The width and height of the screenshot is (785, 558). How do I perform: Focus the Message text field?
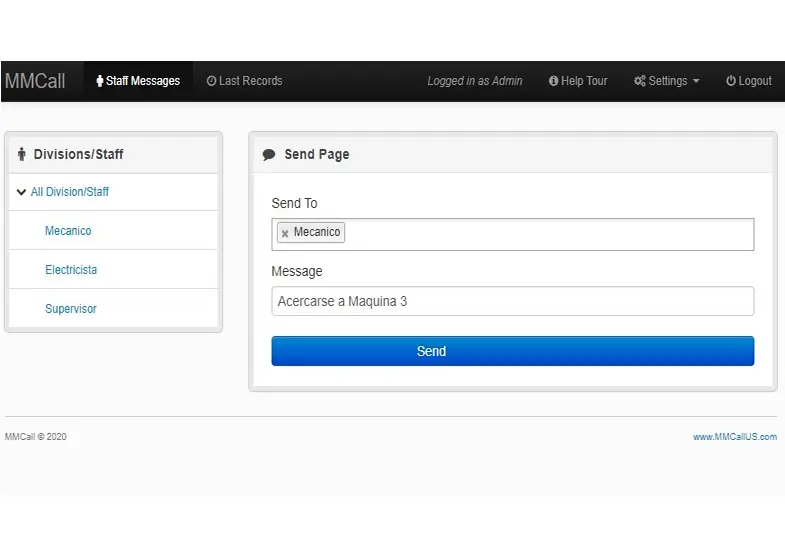pyautogui.click(x=512, y=301)
